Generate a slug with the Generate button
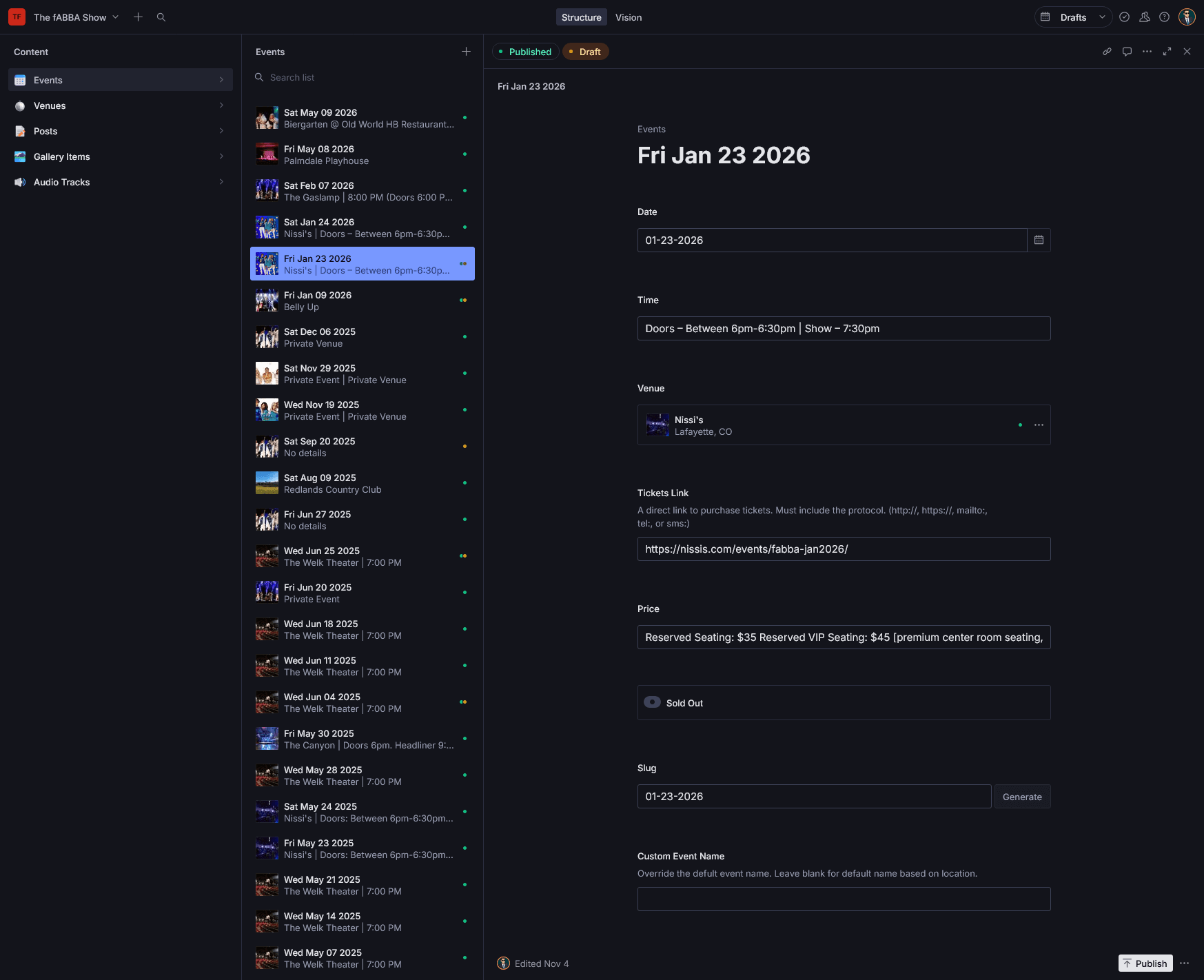Viewport: 1204px width, 980px height. (1022, 797)
